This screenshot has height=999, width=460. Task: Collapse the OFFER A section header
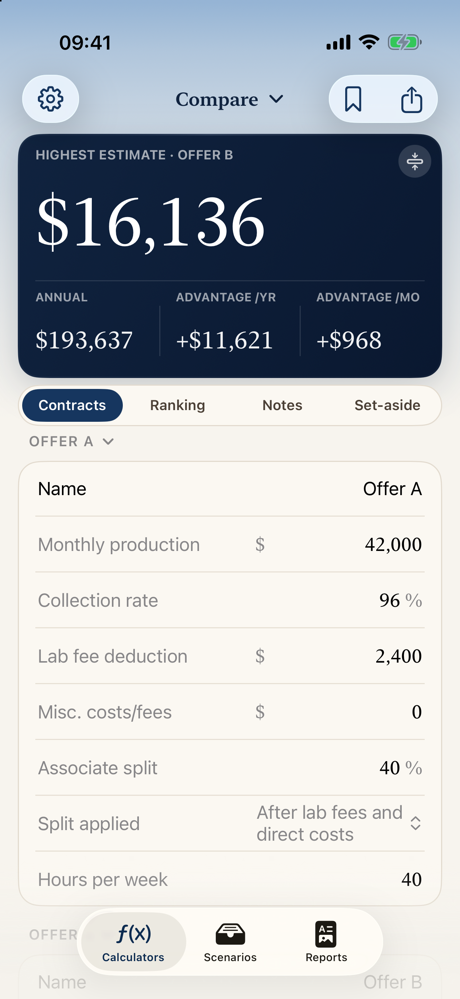coord(71,442)
